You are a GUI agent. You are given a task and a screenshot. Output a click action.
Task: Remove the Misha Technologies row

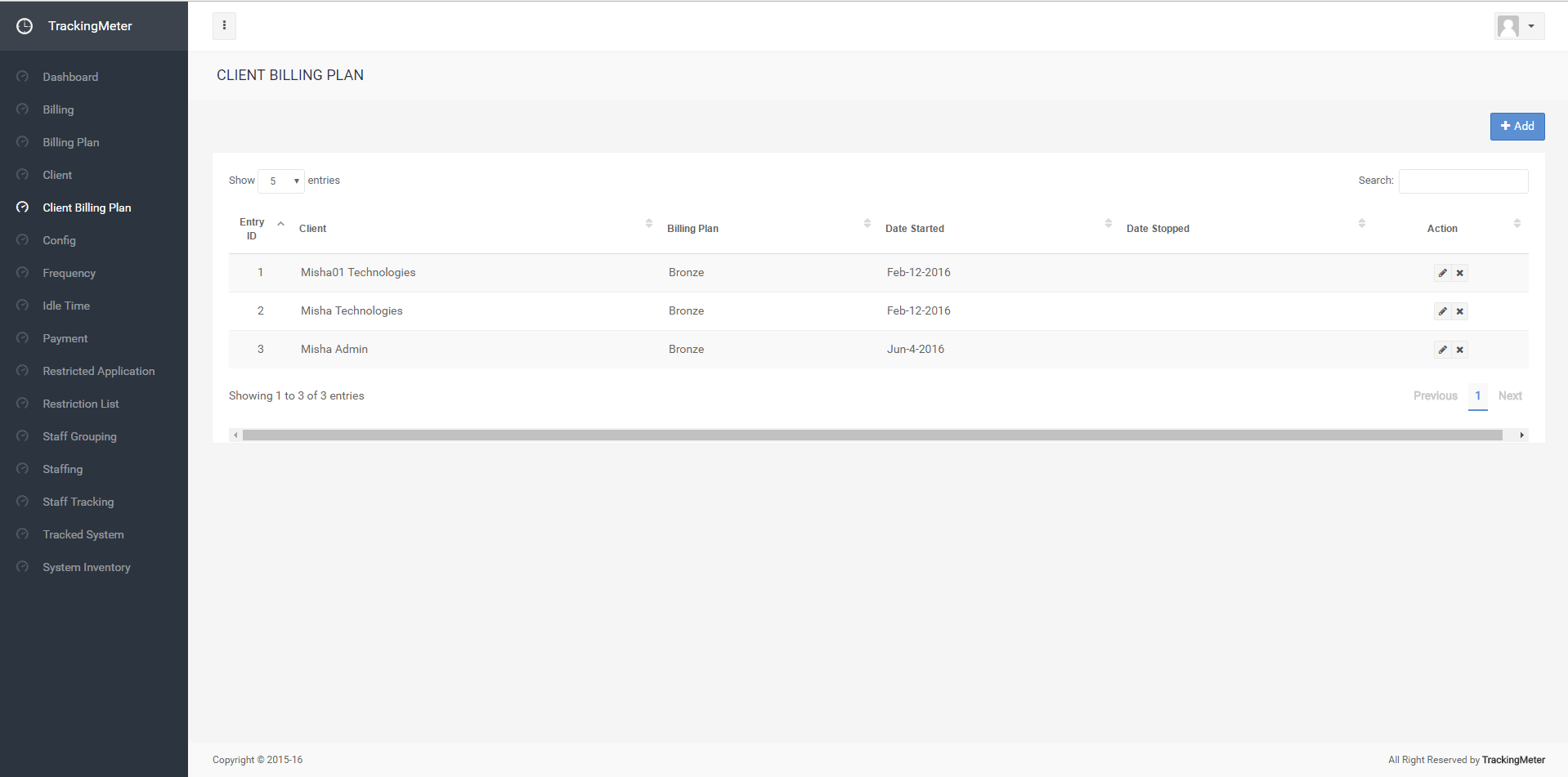(x=1459, y=311)
